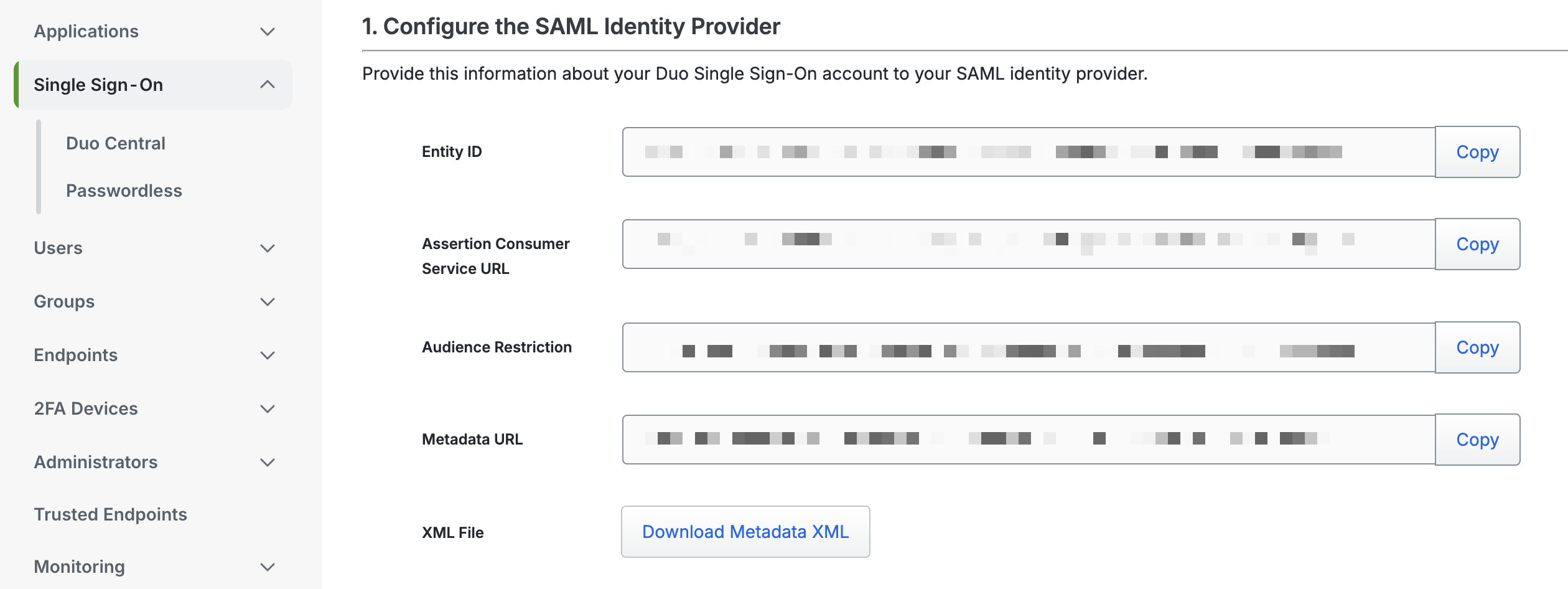Copy the Metadata URL

[x=1477, y=440]
